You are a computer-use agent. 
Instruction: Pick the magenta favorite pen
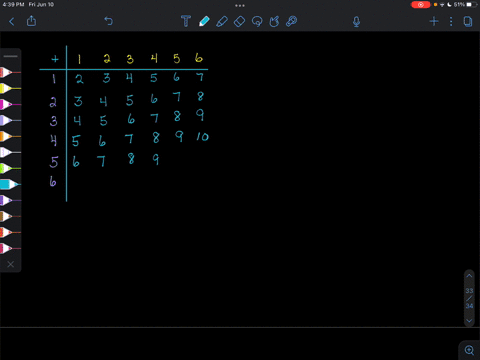pos(10,104)
